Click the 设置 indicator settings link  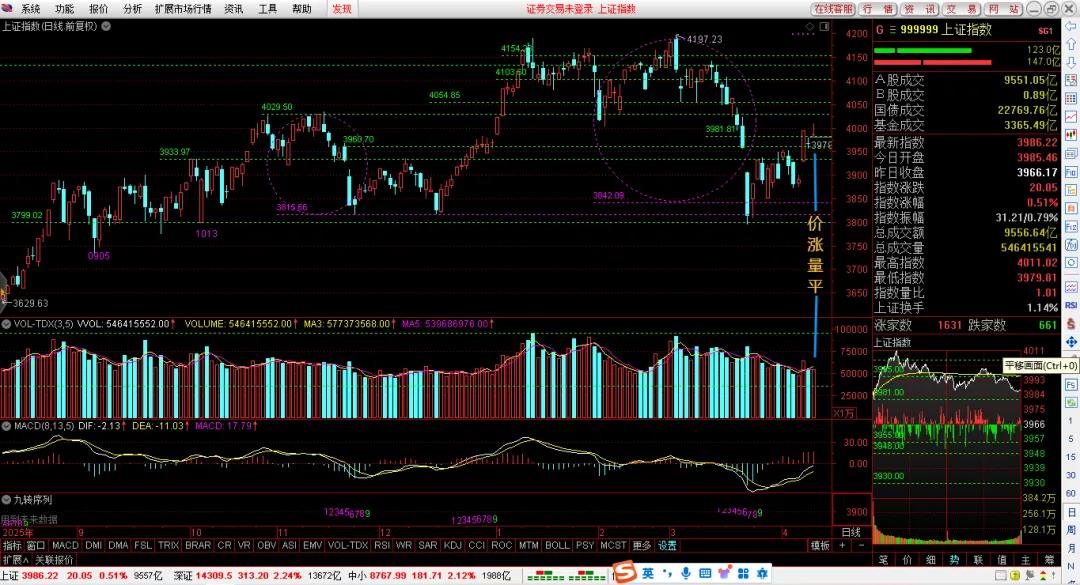coord(667,545)
